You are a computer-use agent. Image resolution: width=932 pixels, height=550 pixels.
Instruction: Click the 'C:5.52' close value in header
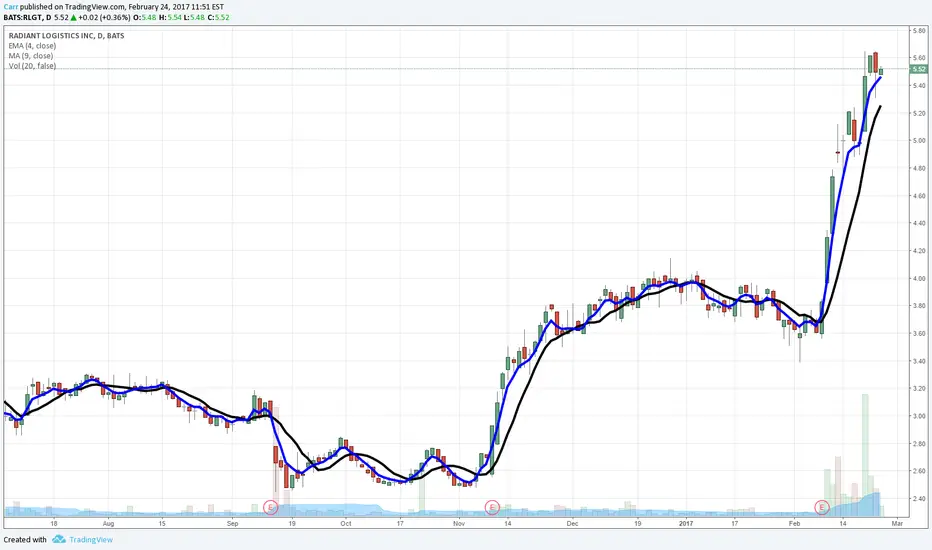coord(218,18)
